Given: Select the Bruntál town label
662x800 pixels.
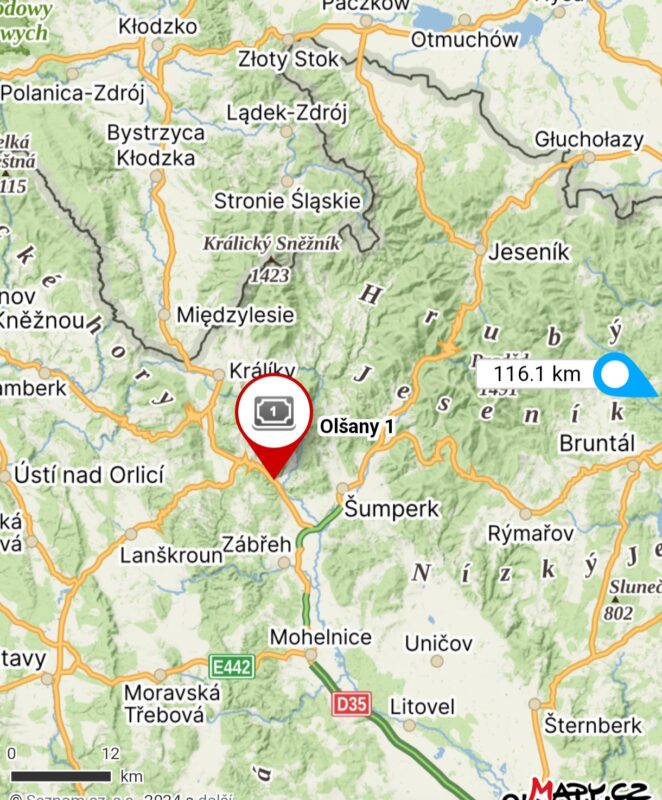Looking at the screenshot, I should (596, 443).
